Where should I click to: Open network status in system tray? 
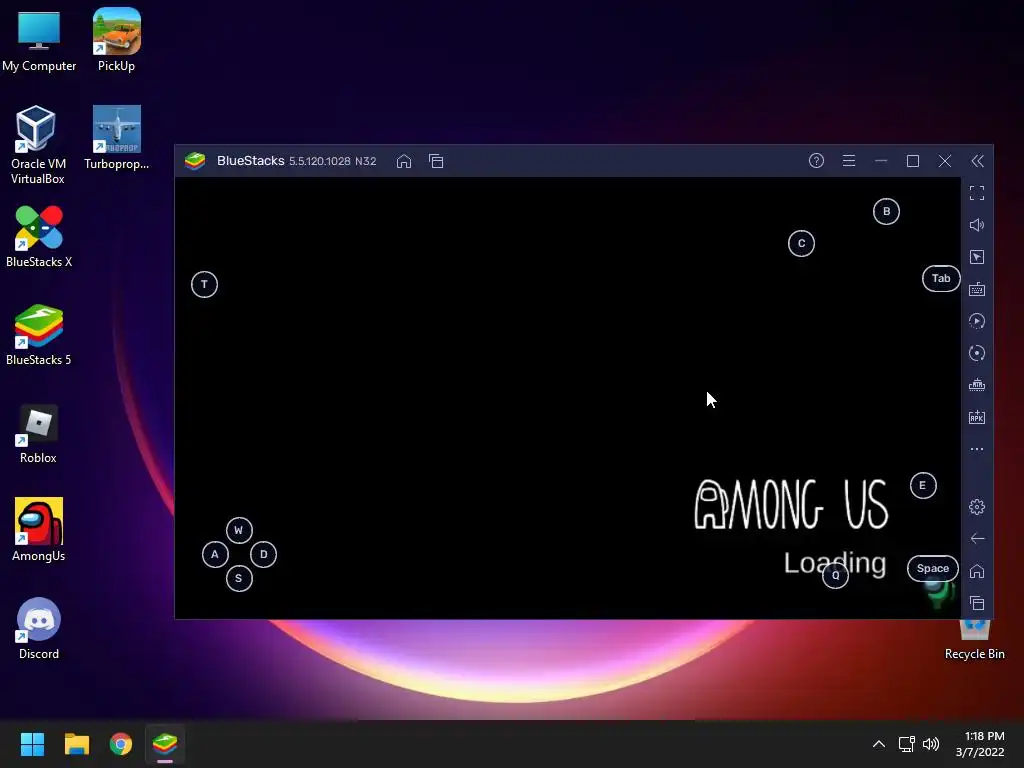point(906,744)
